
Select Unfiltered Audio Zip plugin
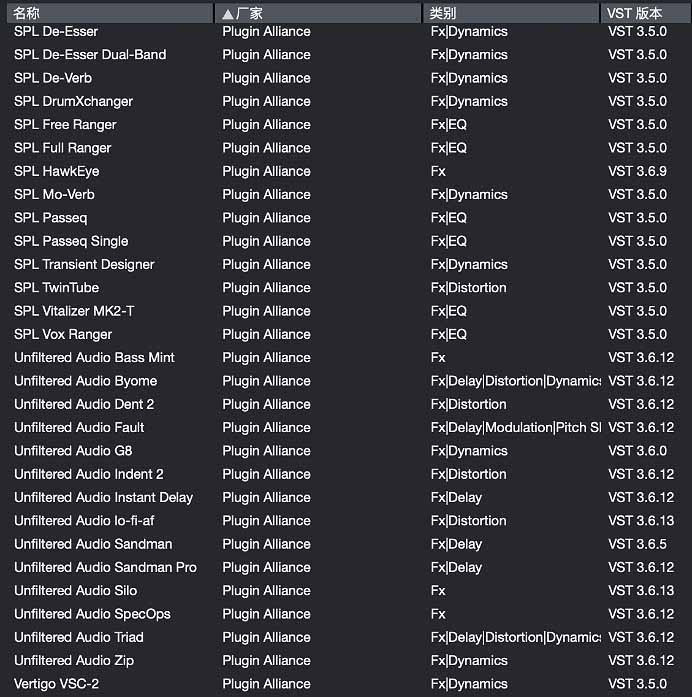coord(346,661)
